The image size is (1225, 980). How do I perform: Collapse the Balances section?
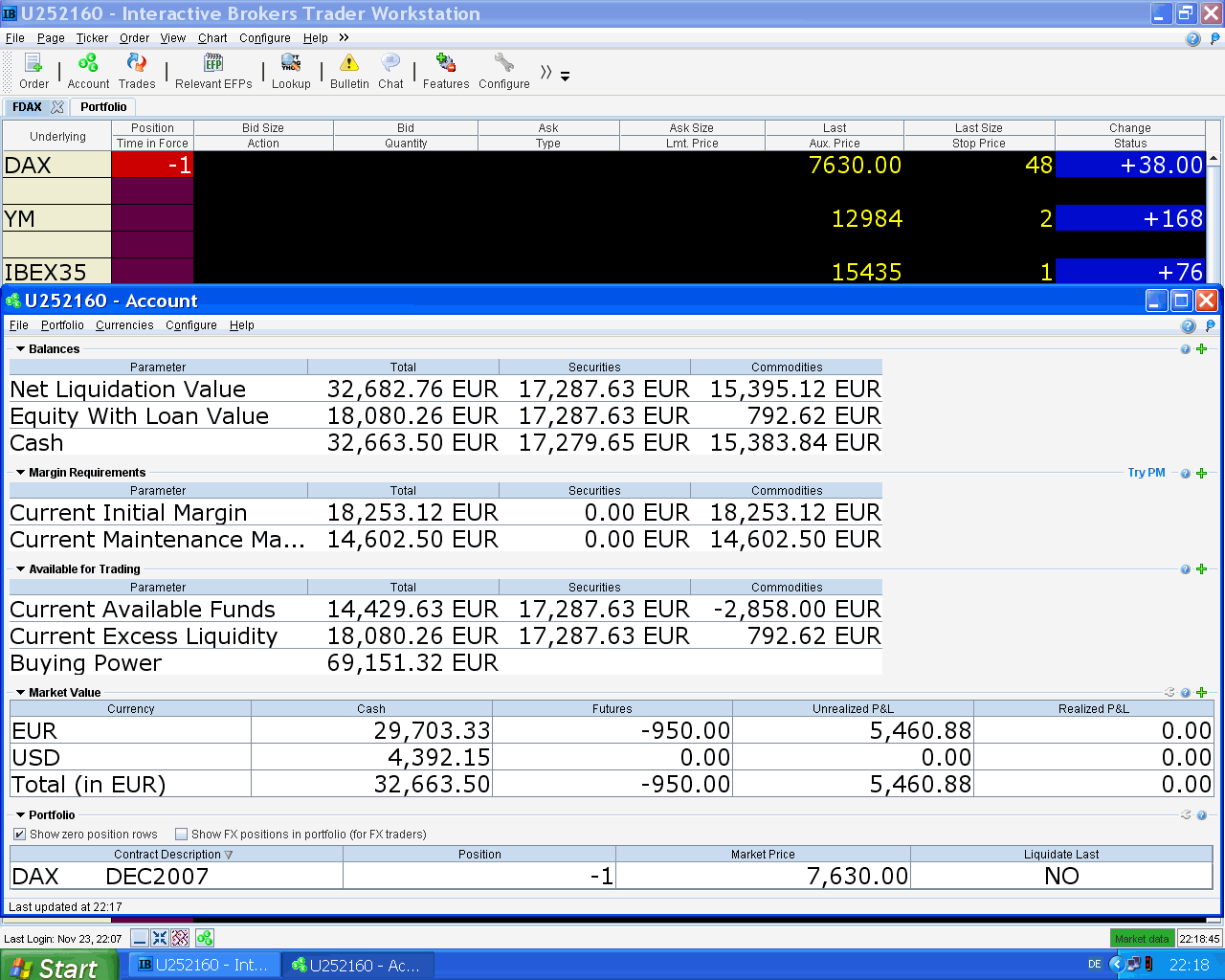click(x=20, y=349)
